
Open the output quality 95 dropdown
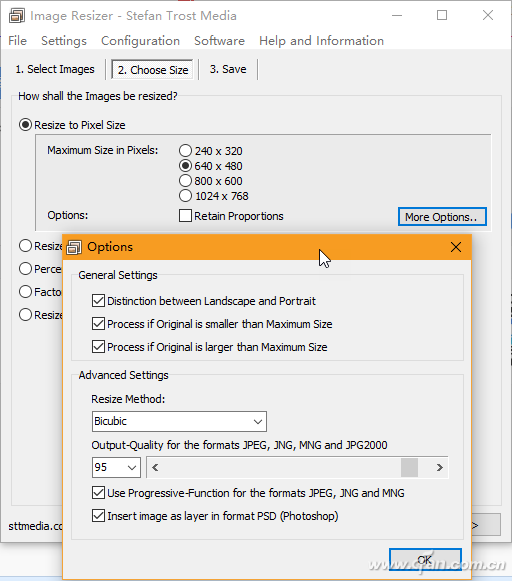(x=116, y=467)
